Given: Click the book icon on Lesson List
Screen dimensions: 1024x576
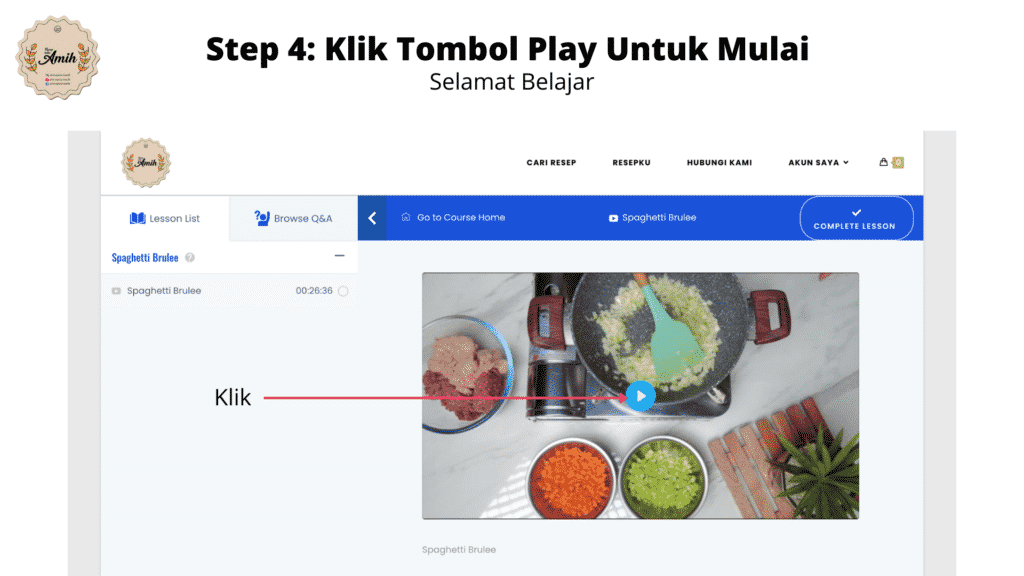Looking at the screenshot, I should tap(137, 218).
